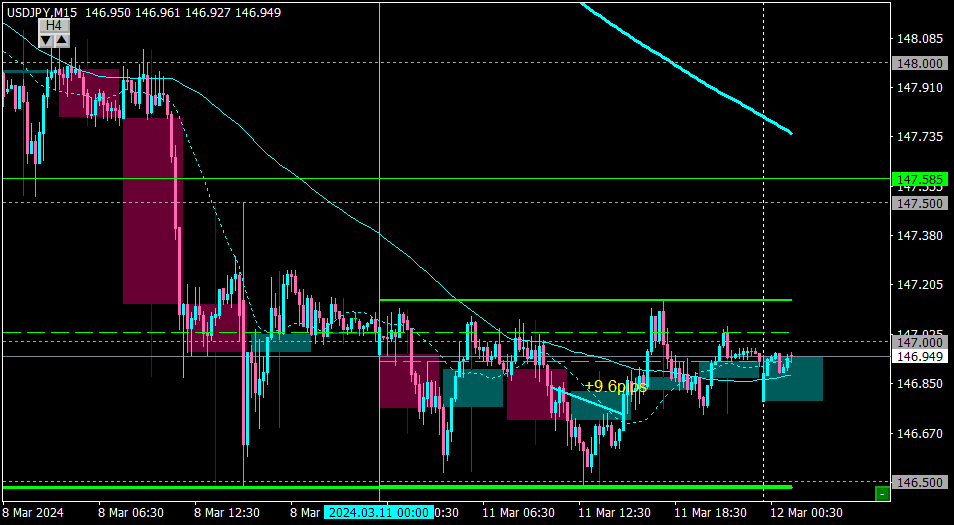Click the USDJPY,M15 chart title

pos(42,12)
